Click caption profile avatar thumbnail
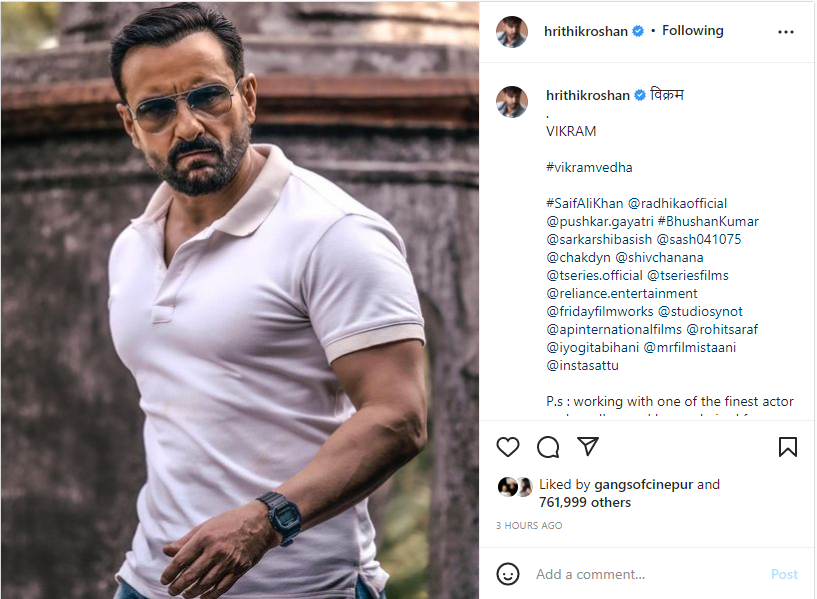817x599 pixels. (512, 101)
